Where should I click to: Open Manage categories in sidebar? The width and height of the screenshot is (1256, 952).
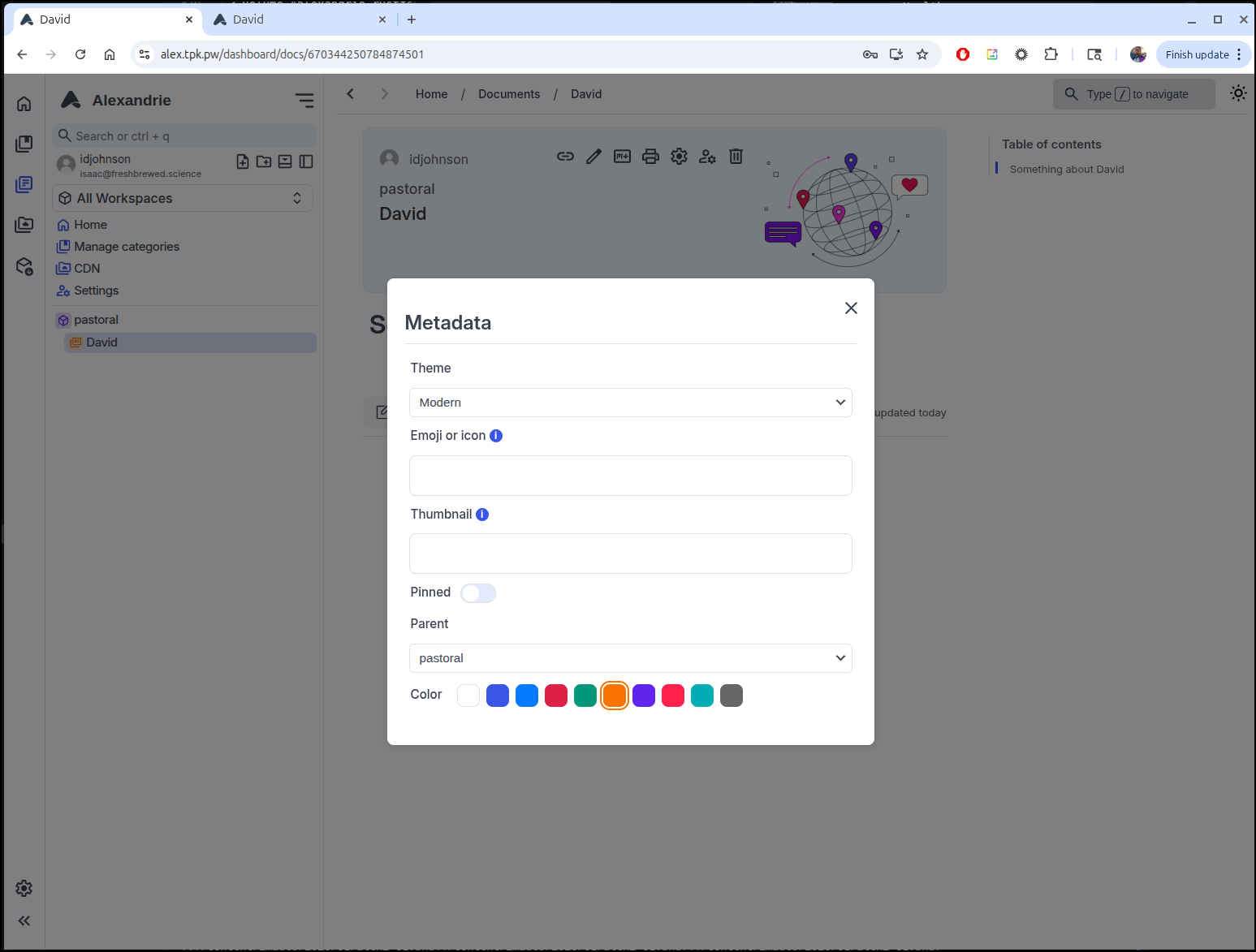pos(127,247)
